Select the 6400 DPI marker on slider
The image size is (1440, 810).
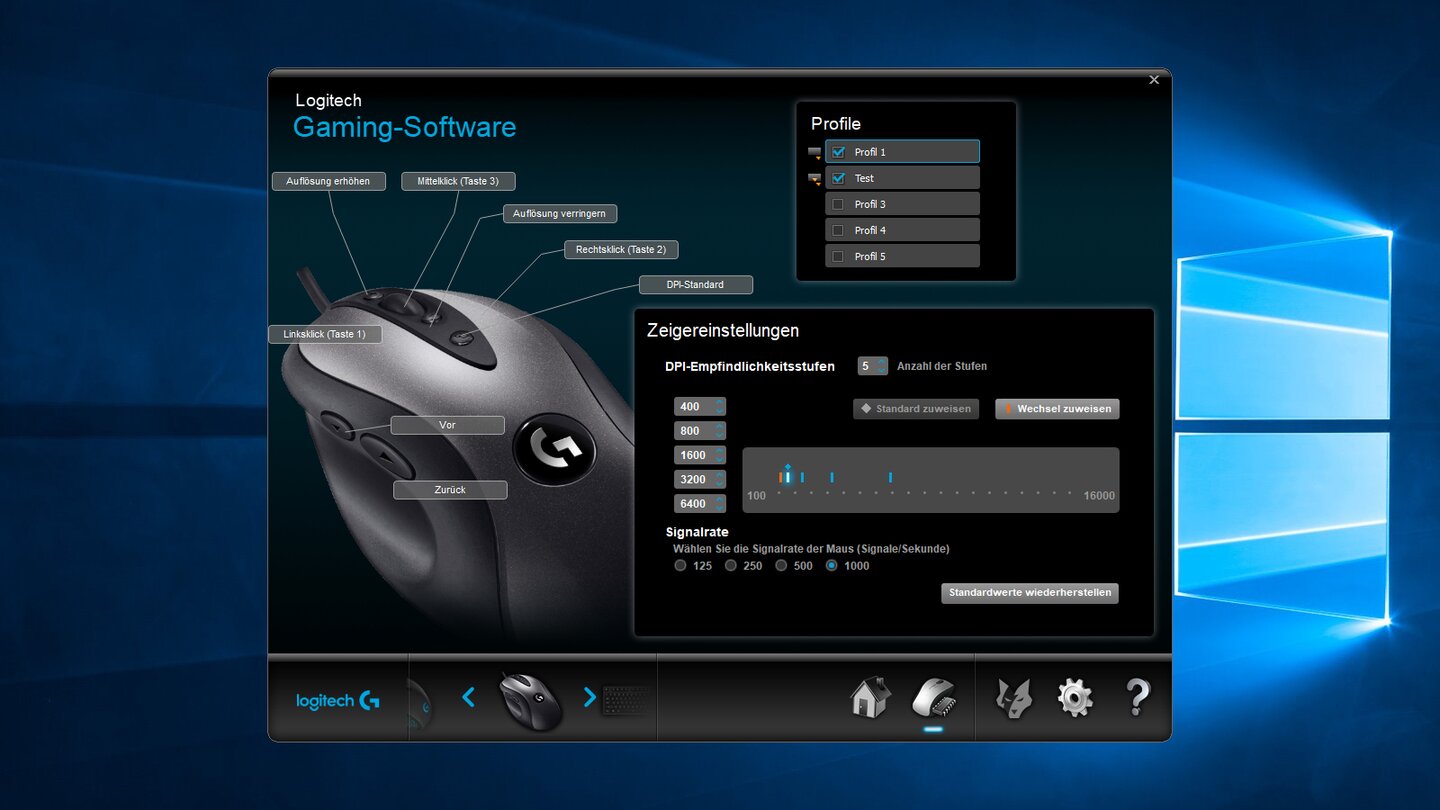click(890, 478)
